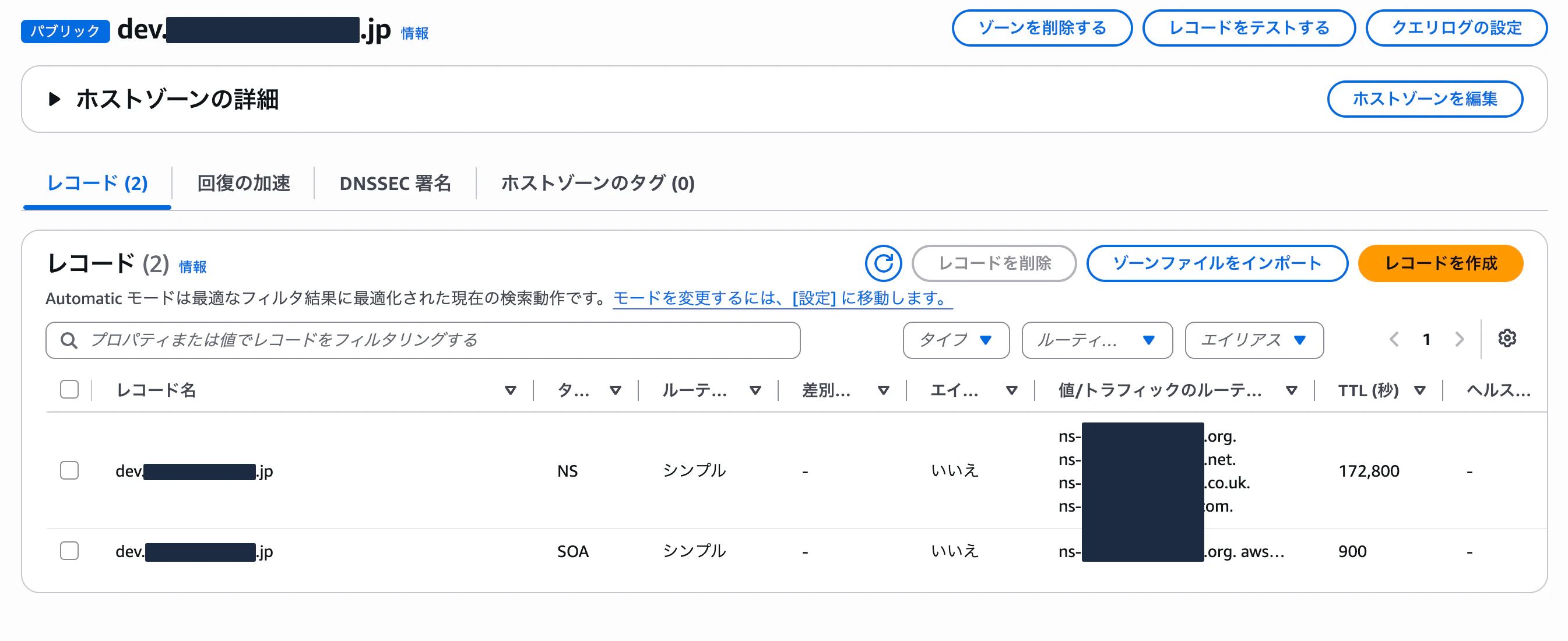Go to previous page chevron
Screen dimensions: 1568x641
1394,339
